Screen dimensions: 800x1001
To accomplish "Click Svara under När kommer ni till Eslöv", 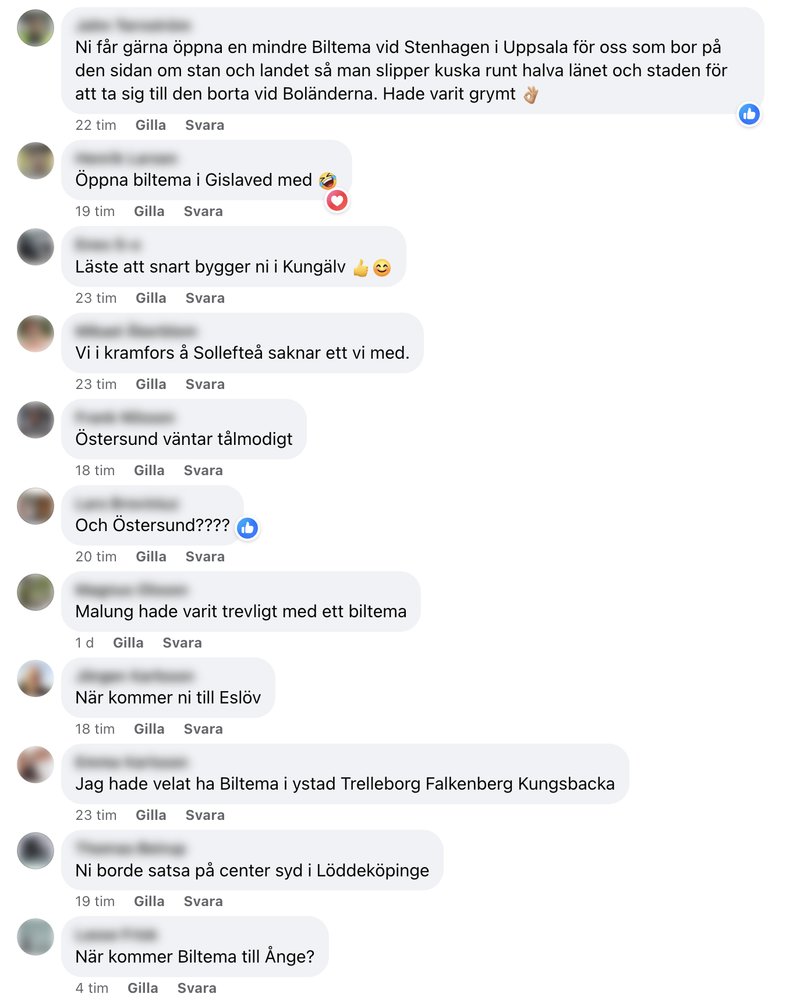I will click(203, 729).
